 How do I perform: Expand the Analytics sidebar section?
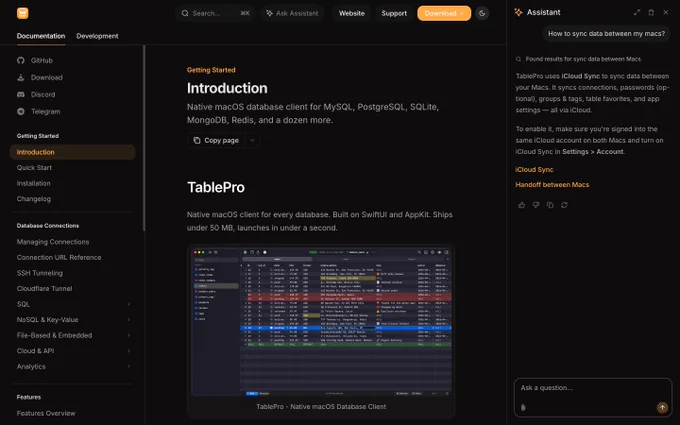[129, 366]
